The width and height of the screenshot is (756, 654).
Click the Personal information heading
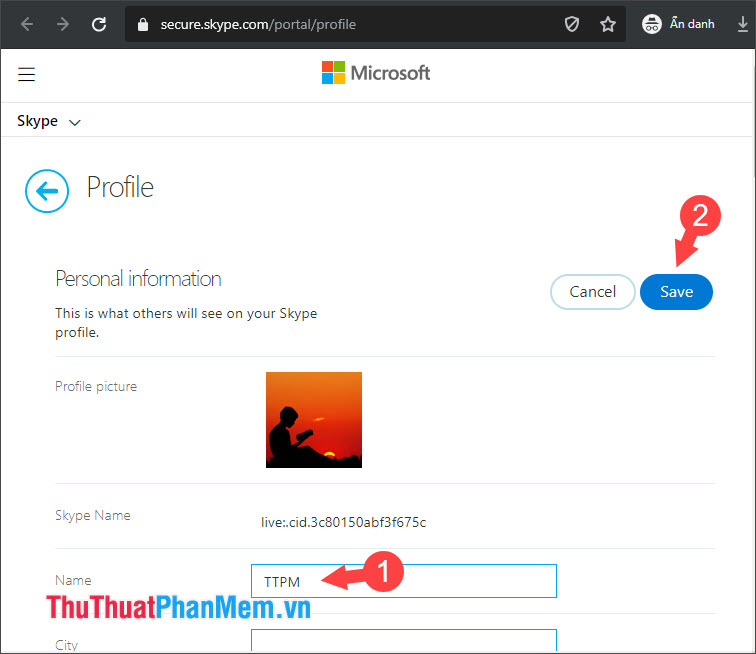(x=138, y=279)
